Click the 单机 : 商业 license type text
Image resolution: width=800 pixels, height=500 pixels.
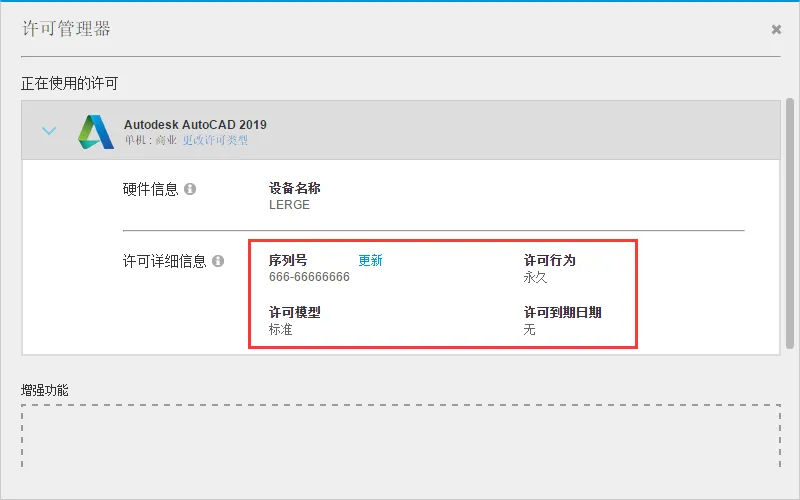[x=150, y=141]
